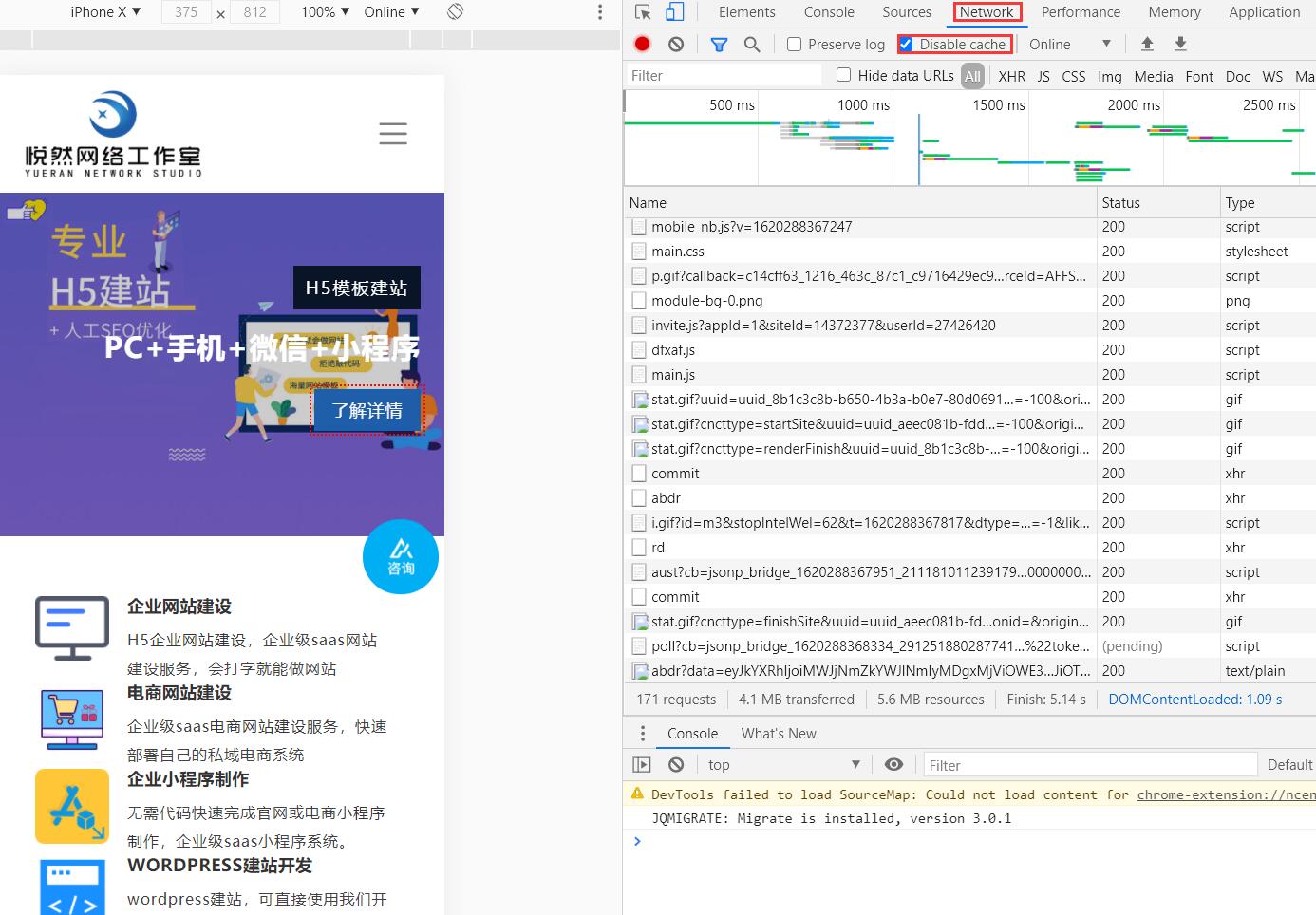Open the console context top dropdown
1316x915 pixels.
tap(784, 764)
